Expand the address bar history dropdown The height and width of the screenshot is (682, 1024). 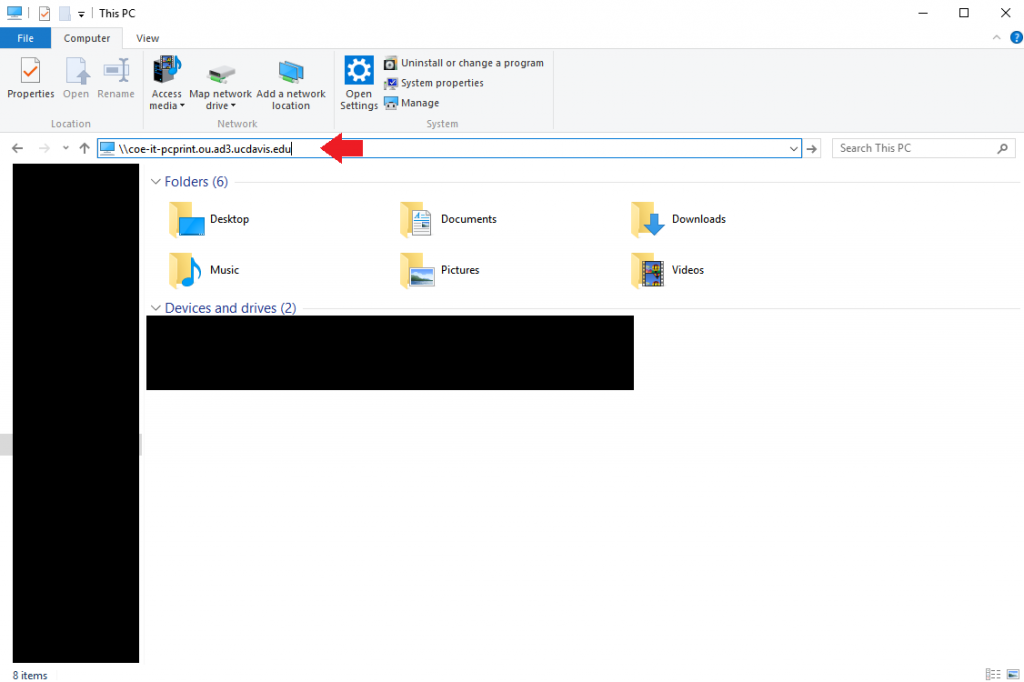pos(793,149)
